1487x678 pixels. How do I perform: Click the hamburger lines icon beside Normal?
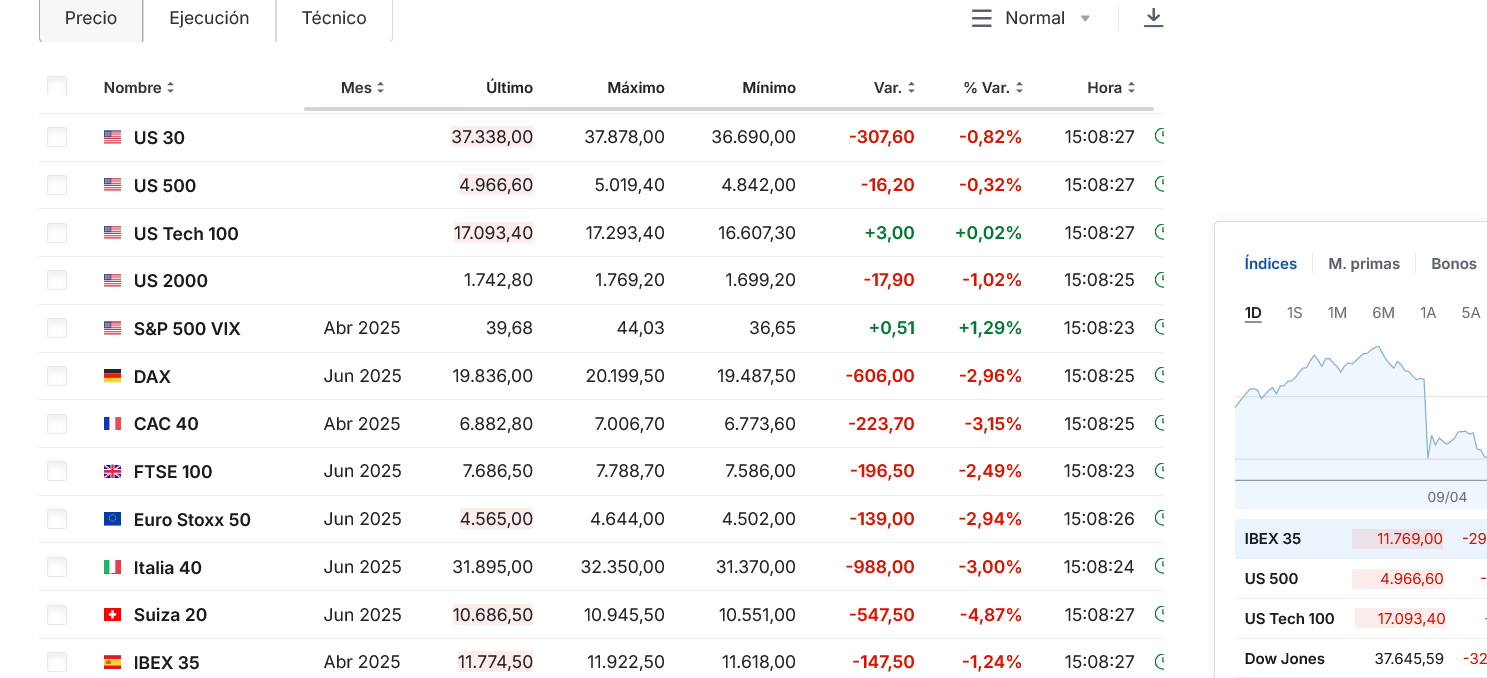(982, 18)
